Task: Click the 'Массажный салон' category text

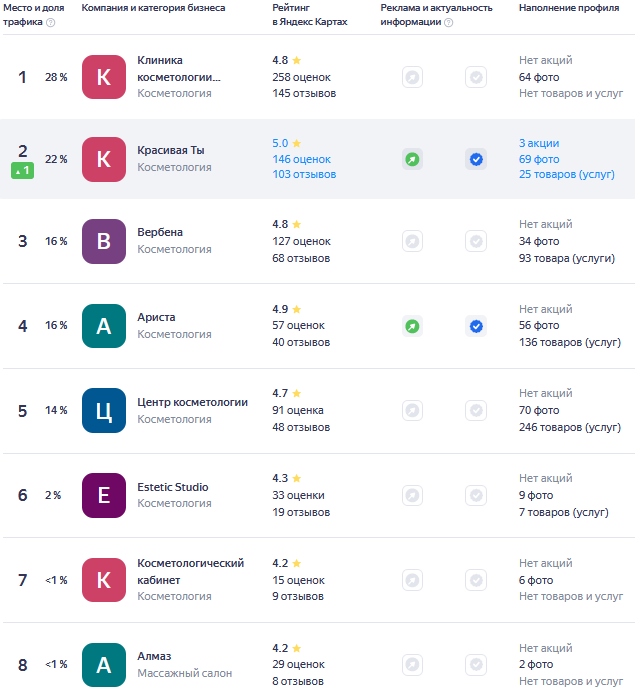Action: pyautogui.click(x=184, y=673)
